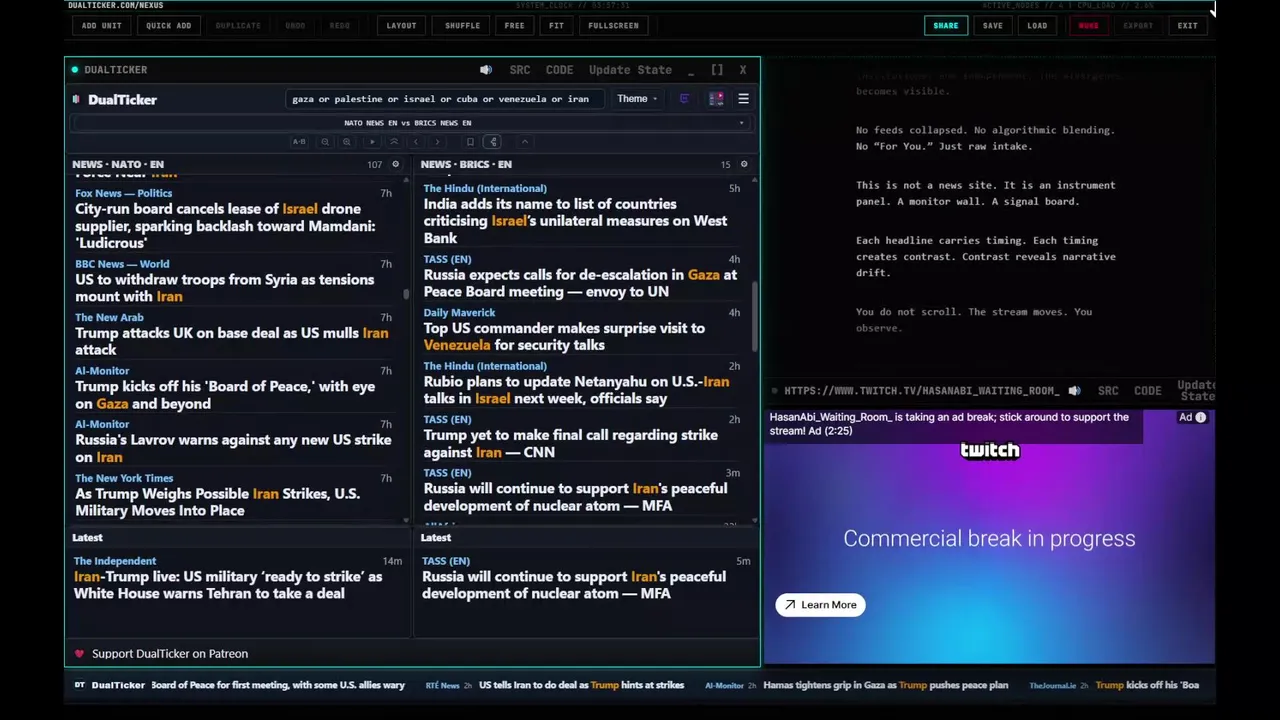Viewport: 1280px width, 720px height.
Task: Click the zoom-out magnifier in the feed toolbar
Action: pyautogui.click(x=325, y=142)
